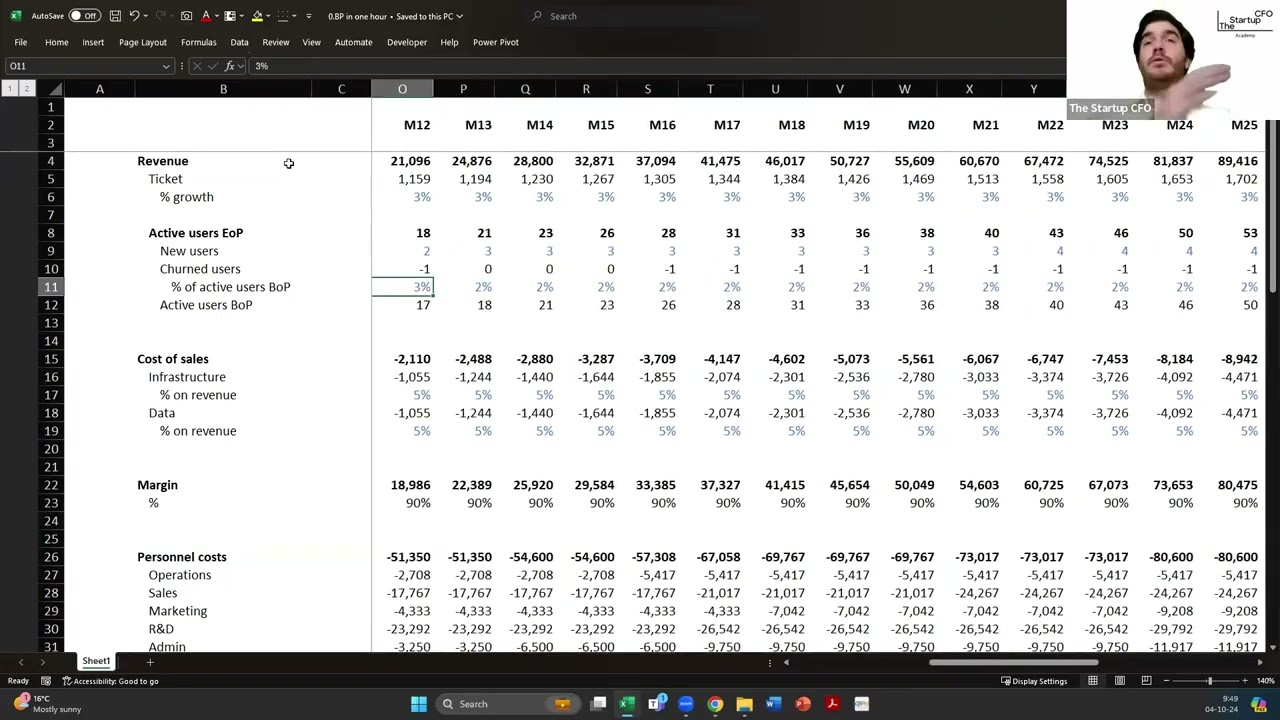Screen dimensions: 1280x720
Task: Open the borders dropdown arrow
Action: [293, 16]
